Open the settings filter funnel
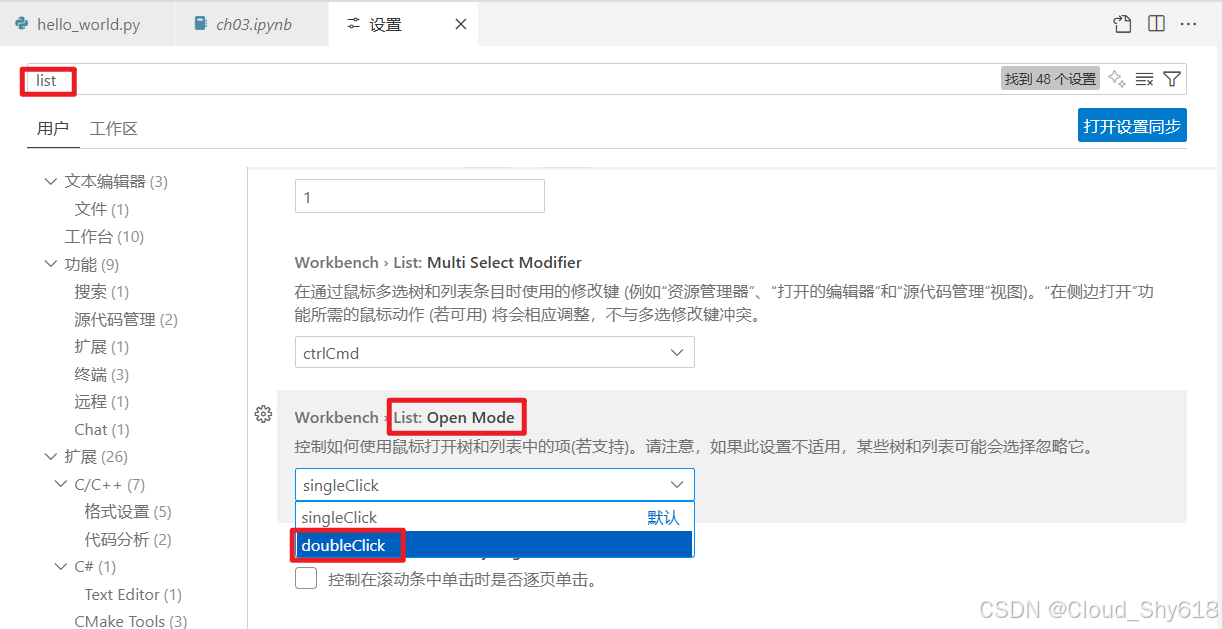The image size is (1222, 629). 1173,79
